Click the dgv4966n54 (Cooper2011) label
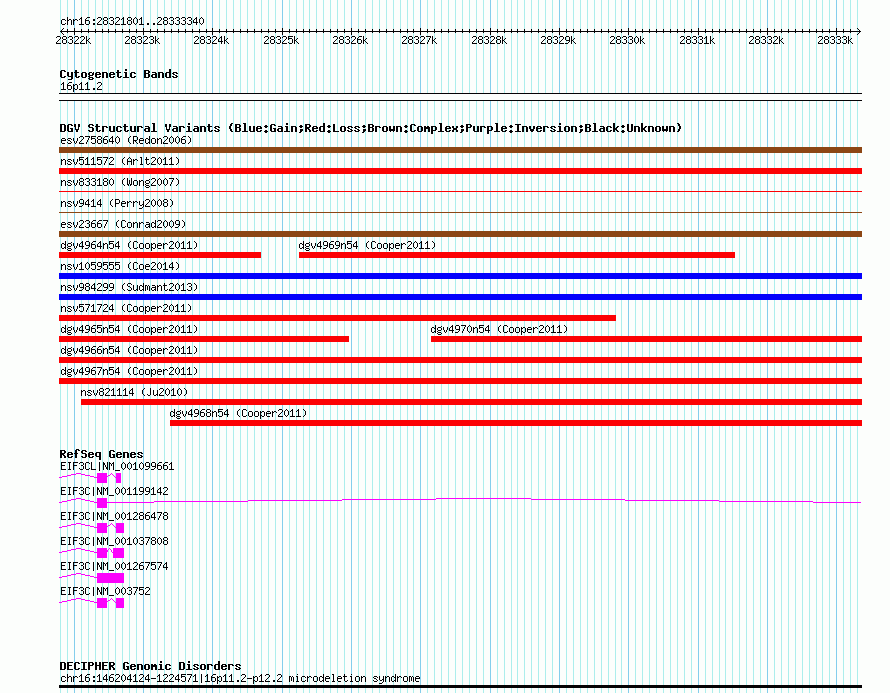The width and height of the screenshot is (890, 693). tap(129, 350)
